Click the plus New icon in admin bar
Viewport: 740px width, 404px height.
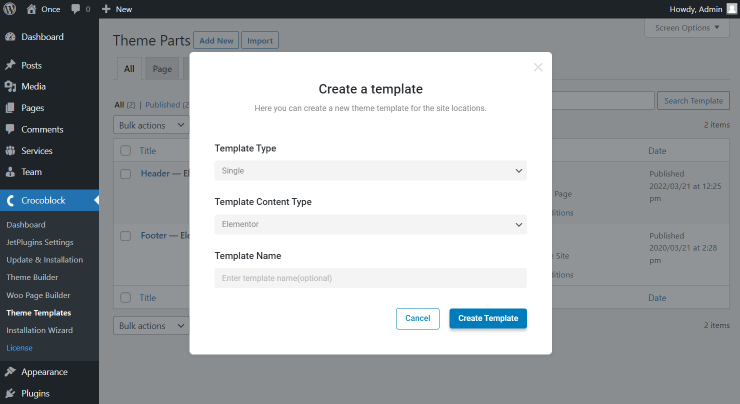tap(106, 9)
